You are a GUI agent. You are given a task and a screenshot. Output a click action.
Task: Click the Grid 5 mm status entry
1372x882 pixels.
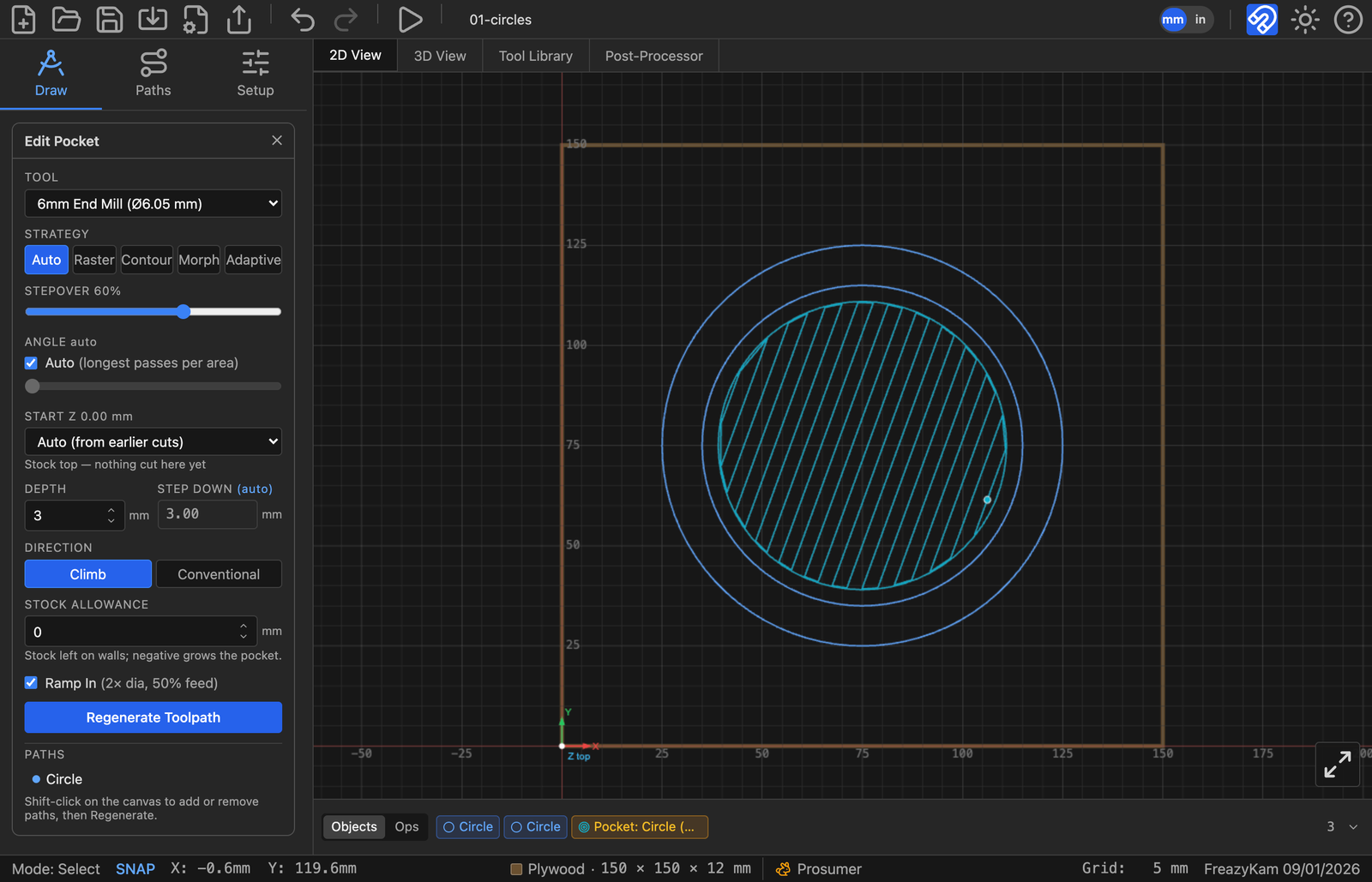tap(1134, 868)
